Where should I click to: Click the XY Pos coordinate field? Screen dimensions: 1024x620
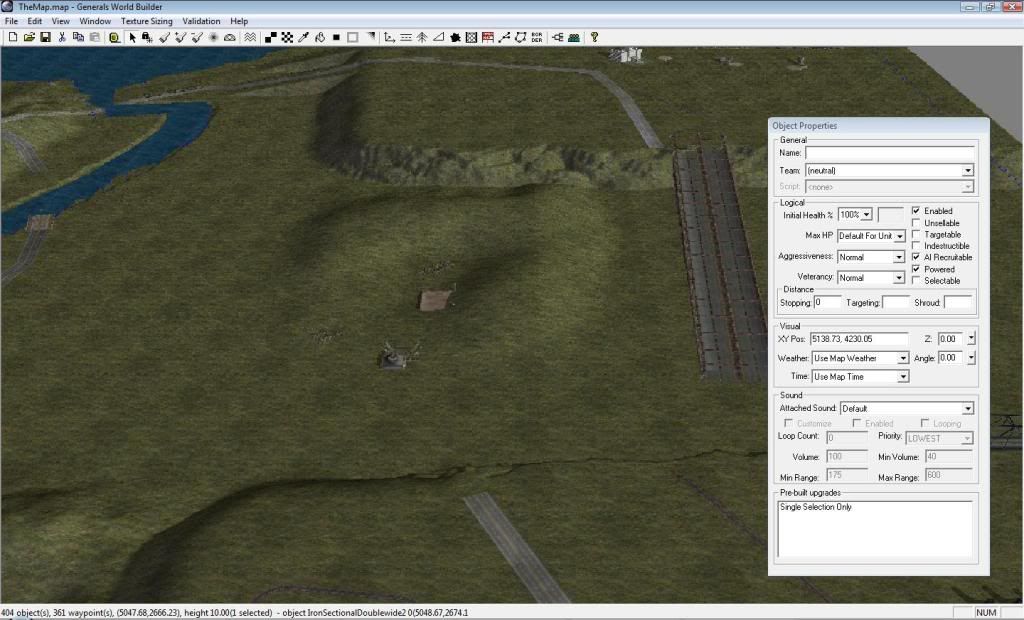point(858,339)
